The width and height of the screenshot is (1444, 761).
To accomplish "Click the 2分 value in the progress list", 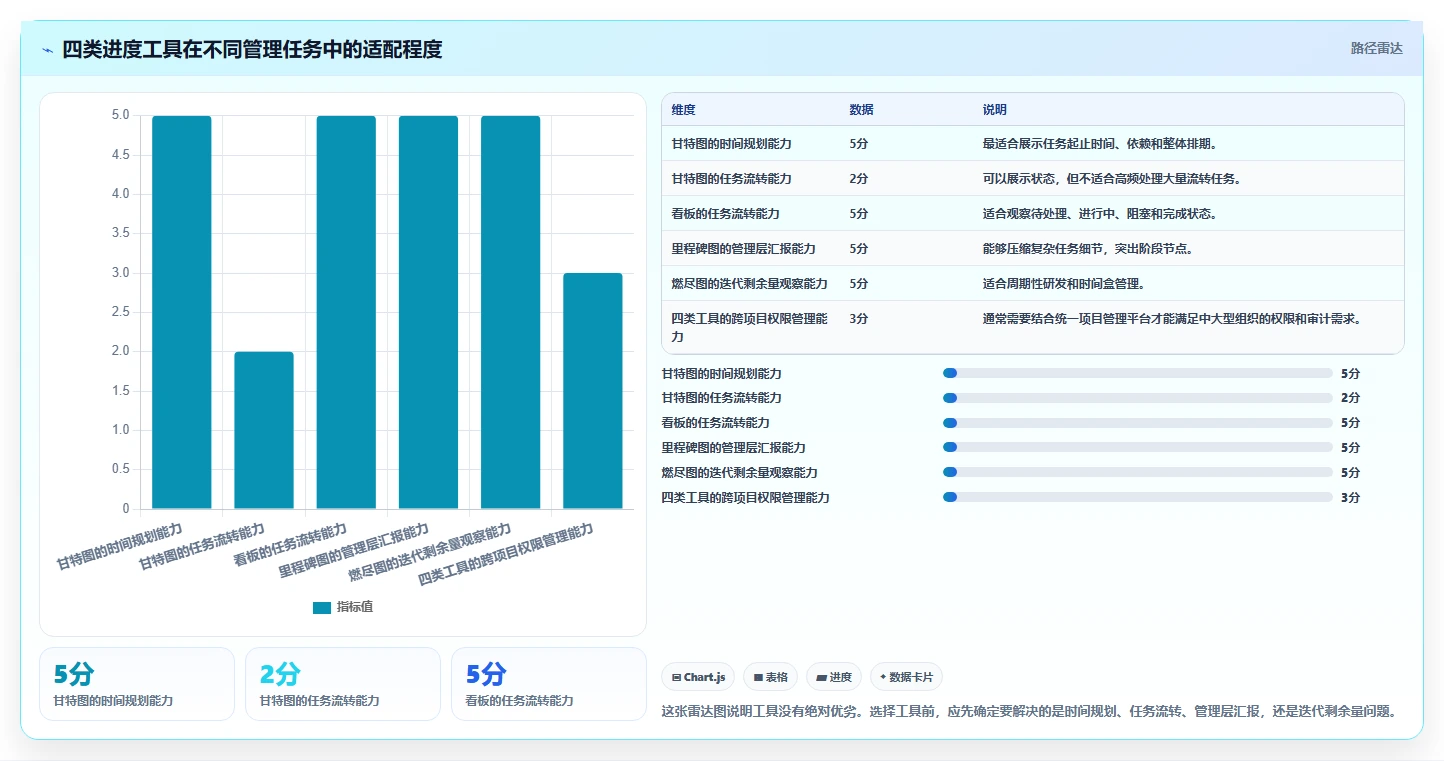I will (x=1350, y=398).
